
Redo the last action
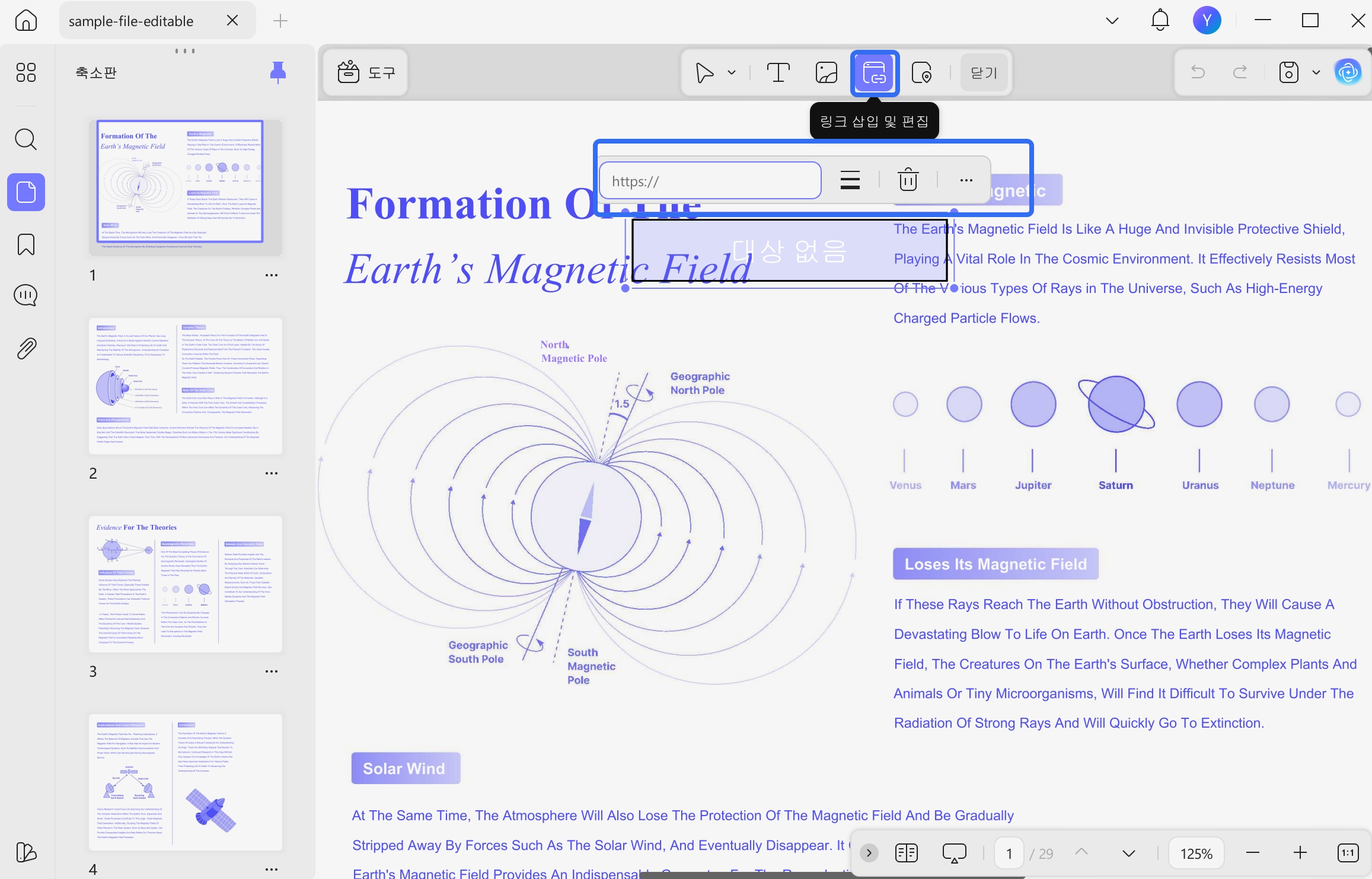pos(1240,72)
